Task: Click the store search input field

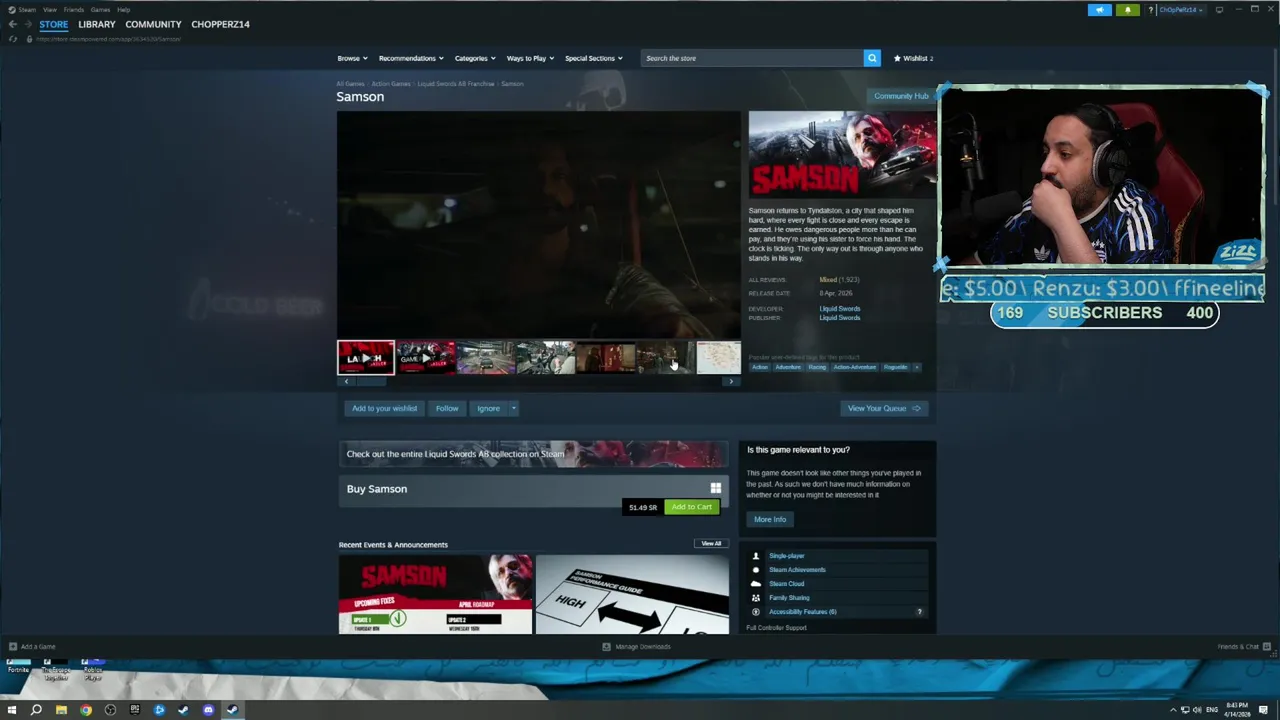Action: click(752, 58)
